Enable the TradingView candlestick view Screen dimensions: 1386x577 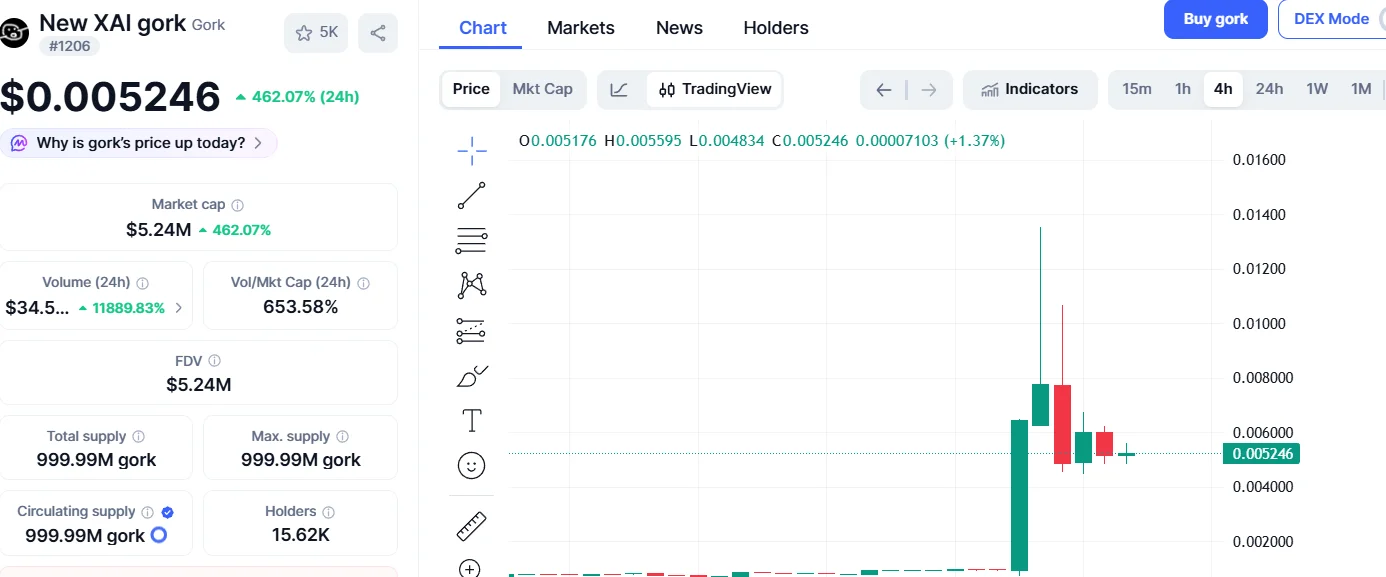(714, 89)
